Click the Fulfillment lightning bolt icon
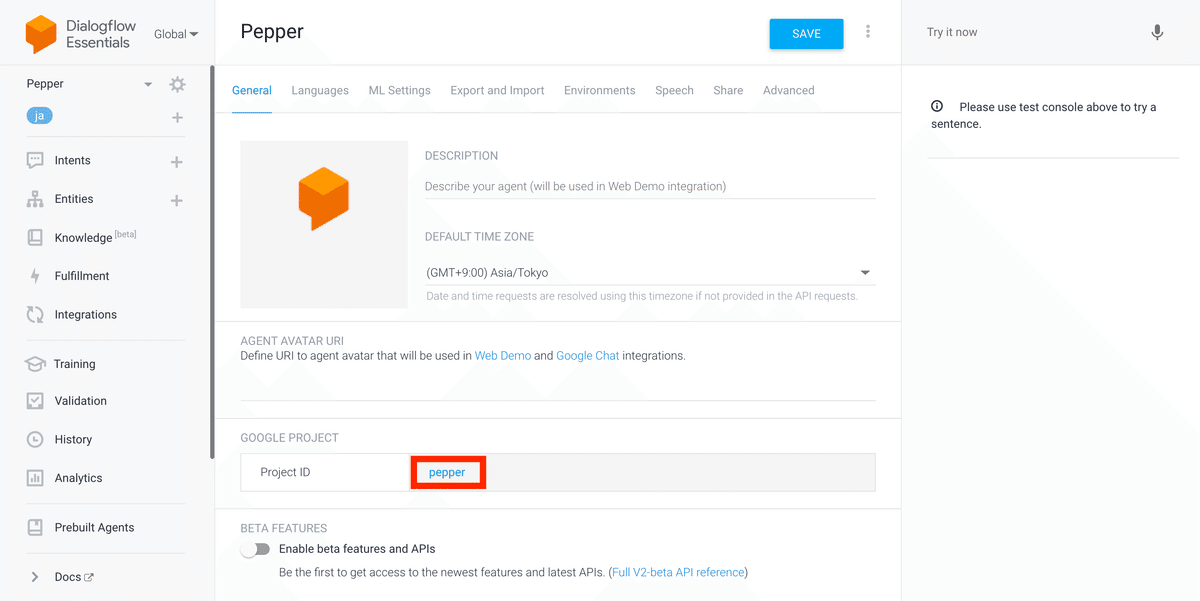Viewport: 1200px width, 601px height. [x=35, y=276]
